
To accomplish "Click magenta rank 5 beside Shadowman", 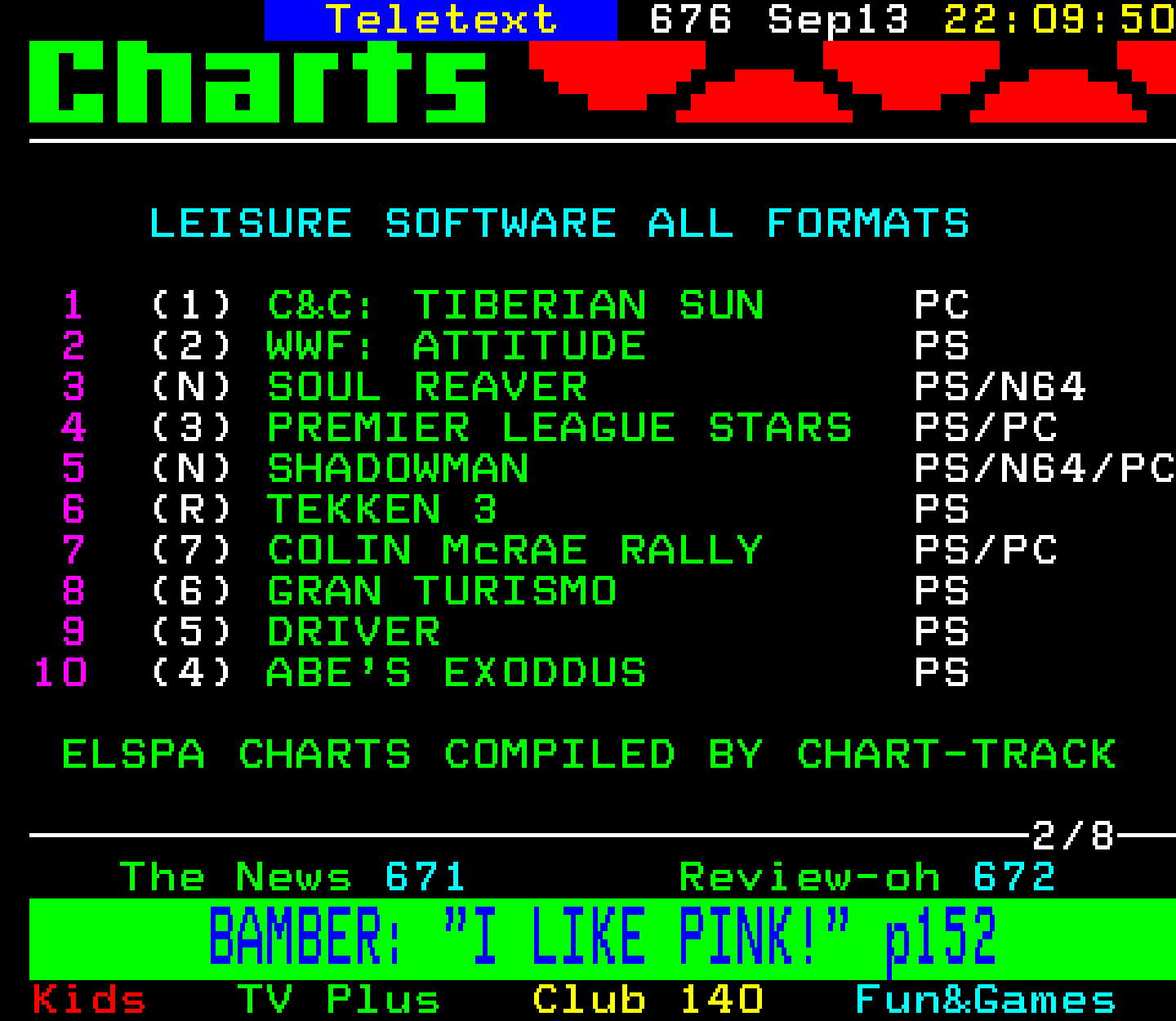I will (x=73, y=469).
